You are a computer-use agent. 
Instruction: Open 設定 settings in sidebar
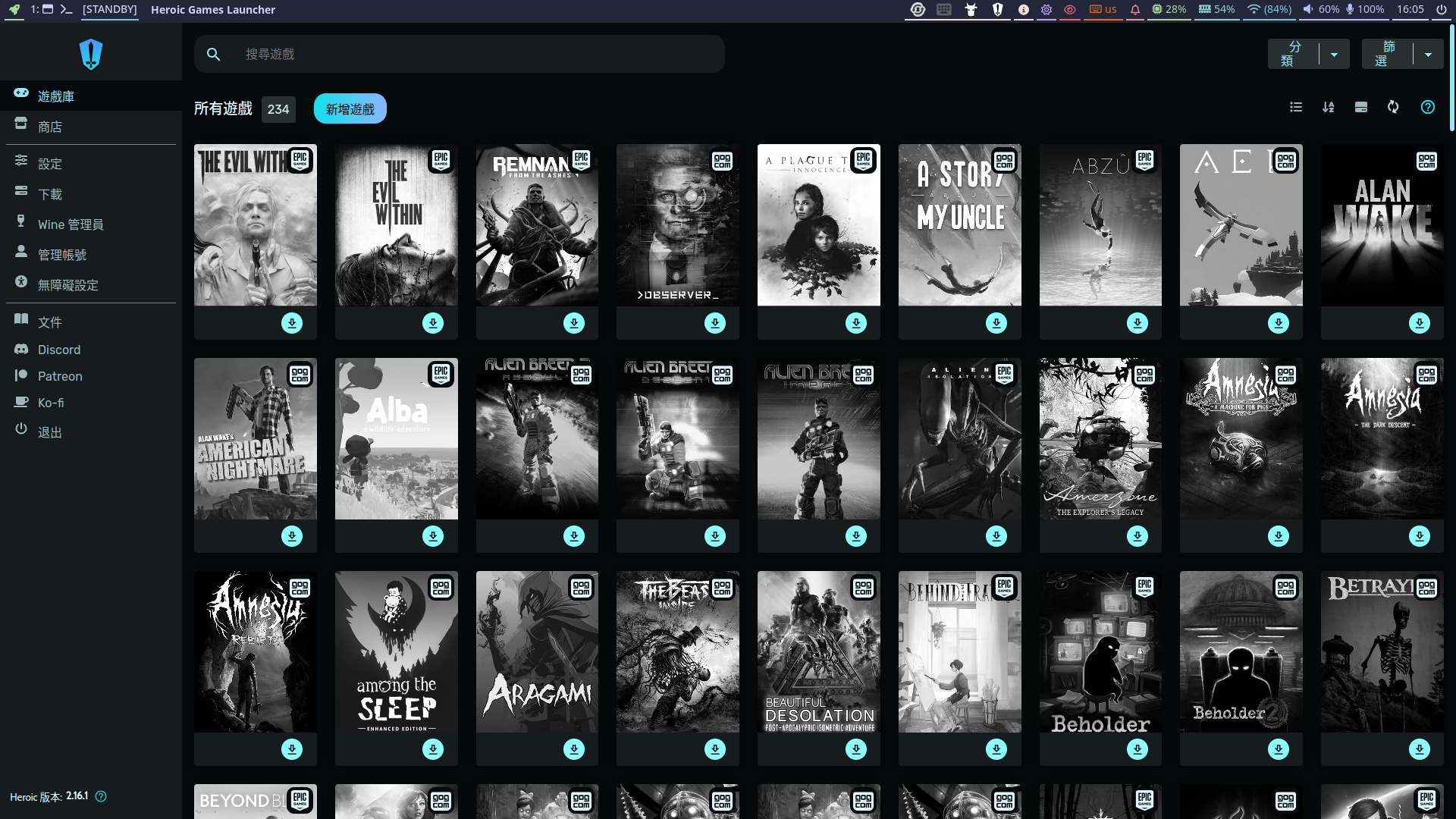(91, 163)
